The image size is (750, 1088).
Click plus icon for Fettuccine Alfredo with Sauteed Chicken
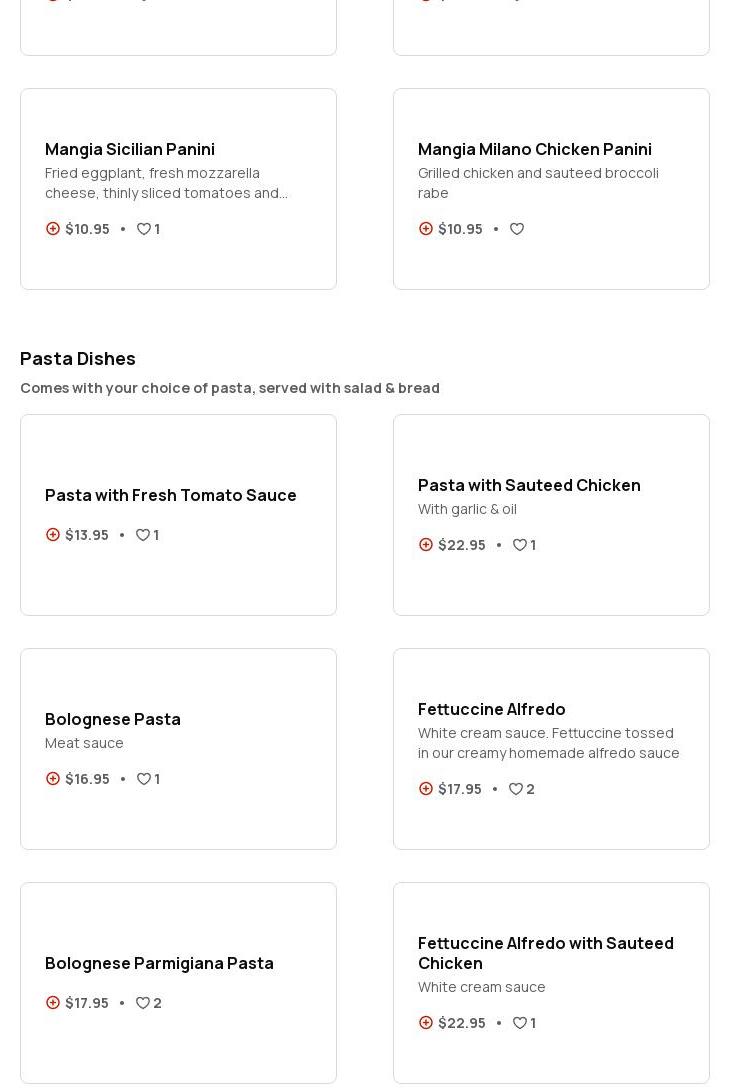pyautogui.click(x=426, y=1023)
